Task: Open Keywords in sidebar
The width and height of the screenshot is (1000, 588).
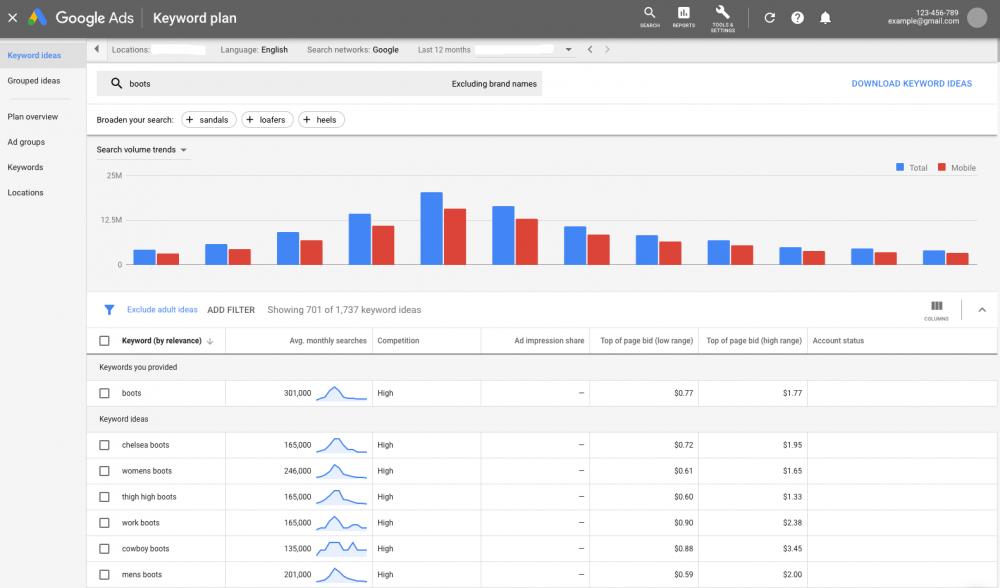Action: click(26, 167)
